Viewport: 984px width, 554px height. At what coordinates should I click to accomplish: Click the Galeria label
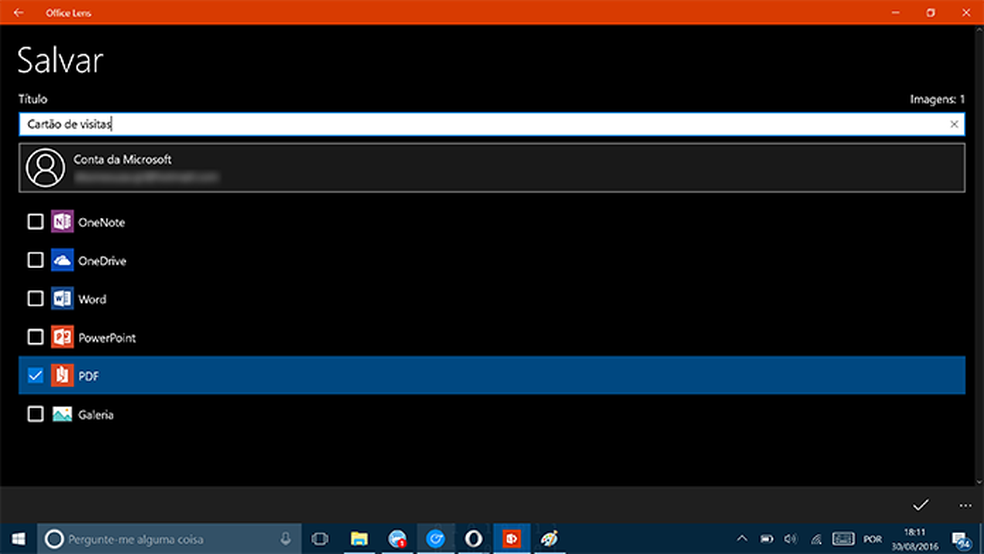(96, 415)
